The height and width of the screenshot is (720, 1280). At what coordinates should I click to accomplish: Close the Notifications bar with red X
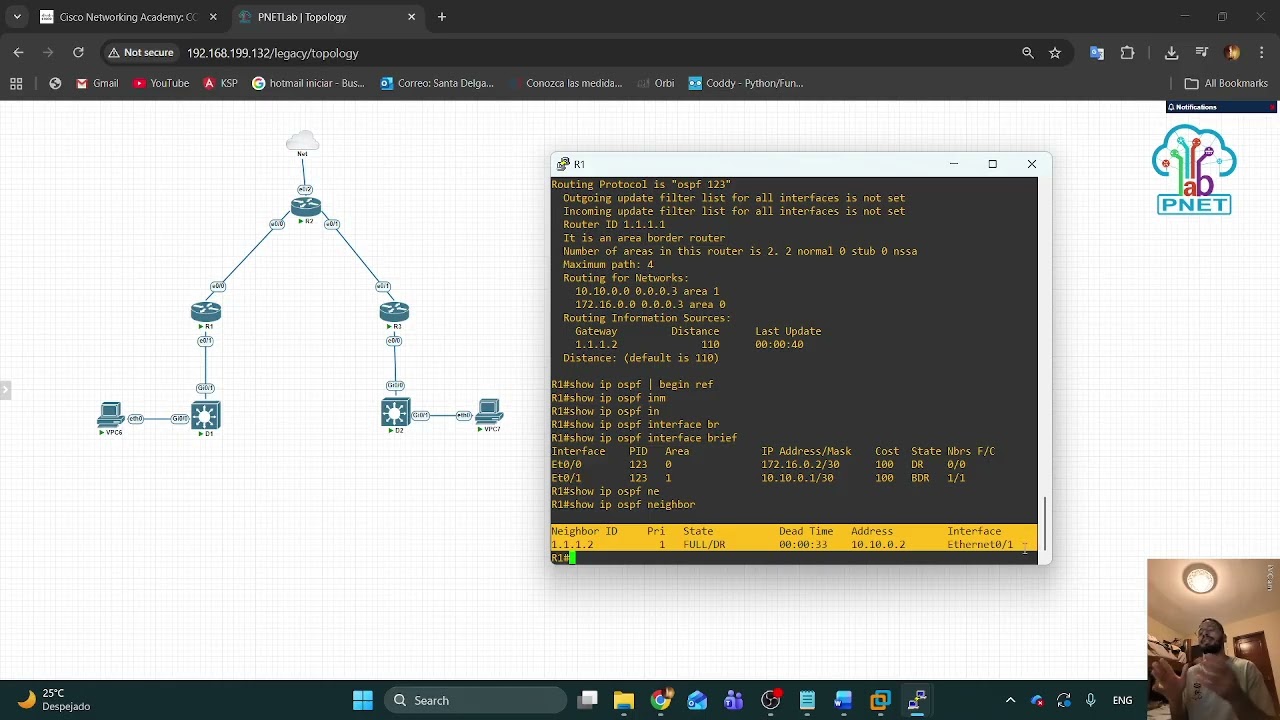pos(1272,107)
